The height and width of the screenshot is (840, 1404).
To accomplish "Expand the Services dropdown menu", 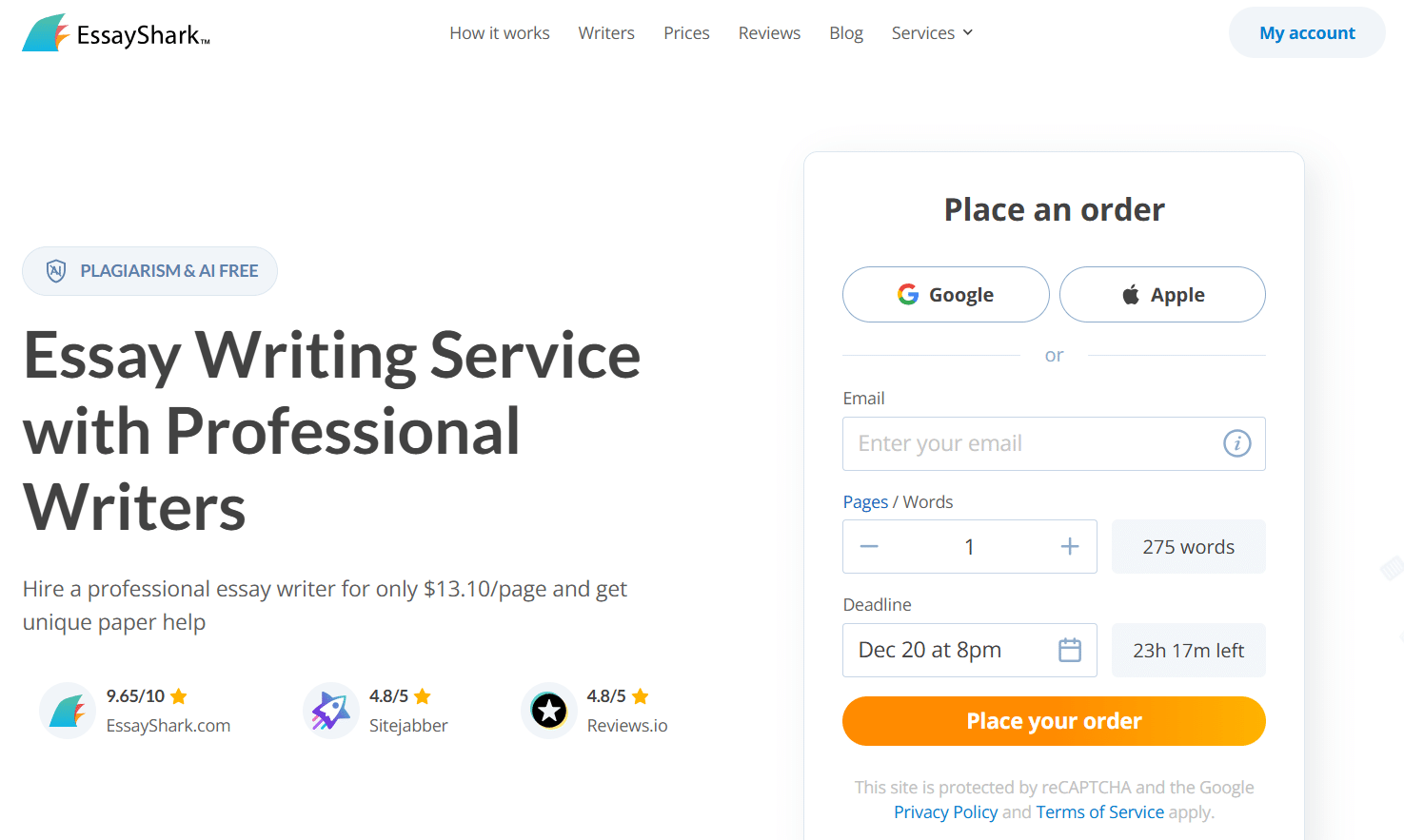I will tap(932, 33).
